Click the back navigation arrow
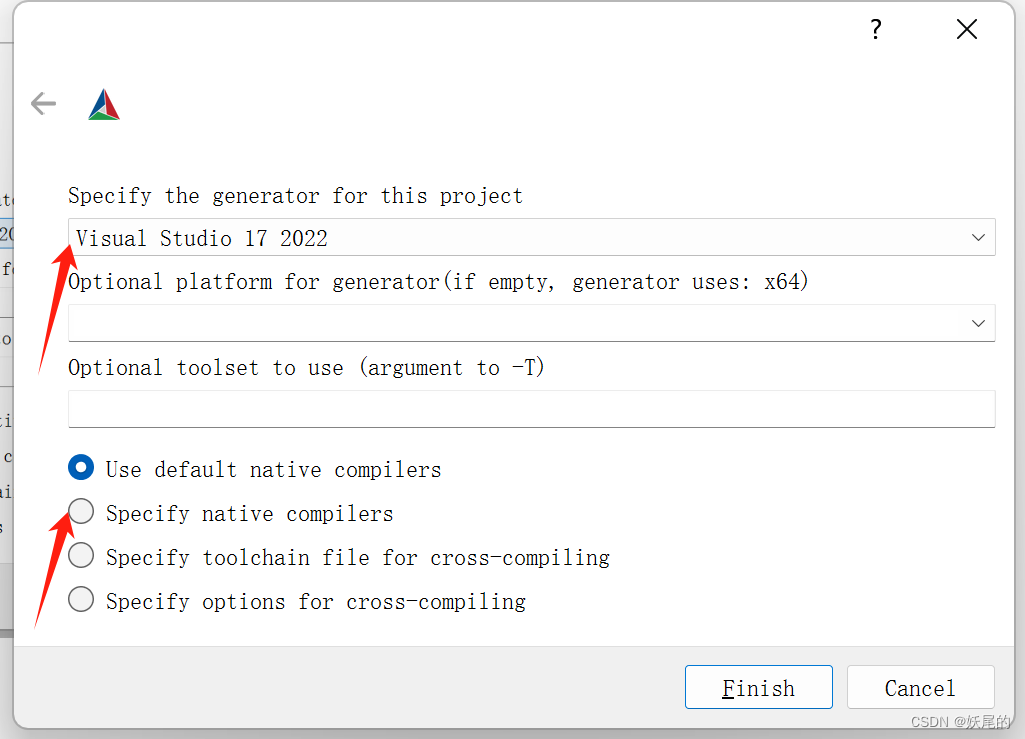1025x739 pixels. (43, 103)
